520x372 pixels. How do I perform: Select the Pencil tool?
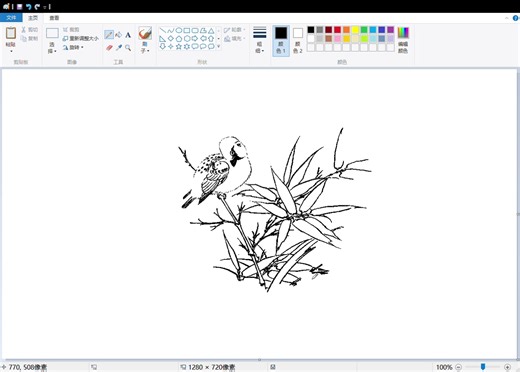(x=109, y=35)
